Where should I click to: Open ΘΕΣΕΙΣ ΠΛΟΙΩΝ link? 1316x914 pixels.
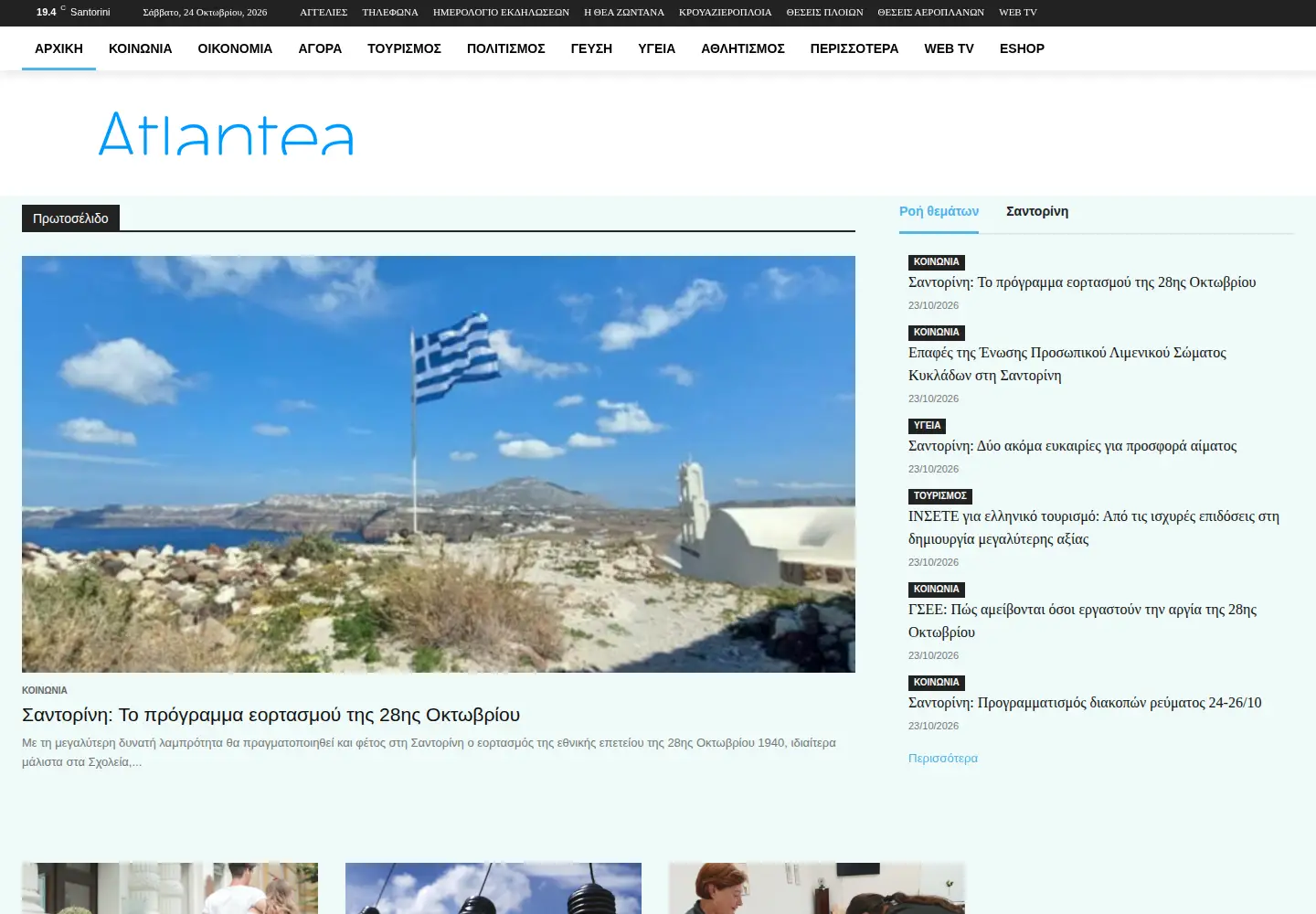[x=824, y=12]
